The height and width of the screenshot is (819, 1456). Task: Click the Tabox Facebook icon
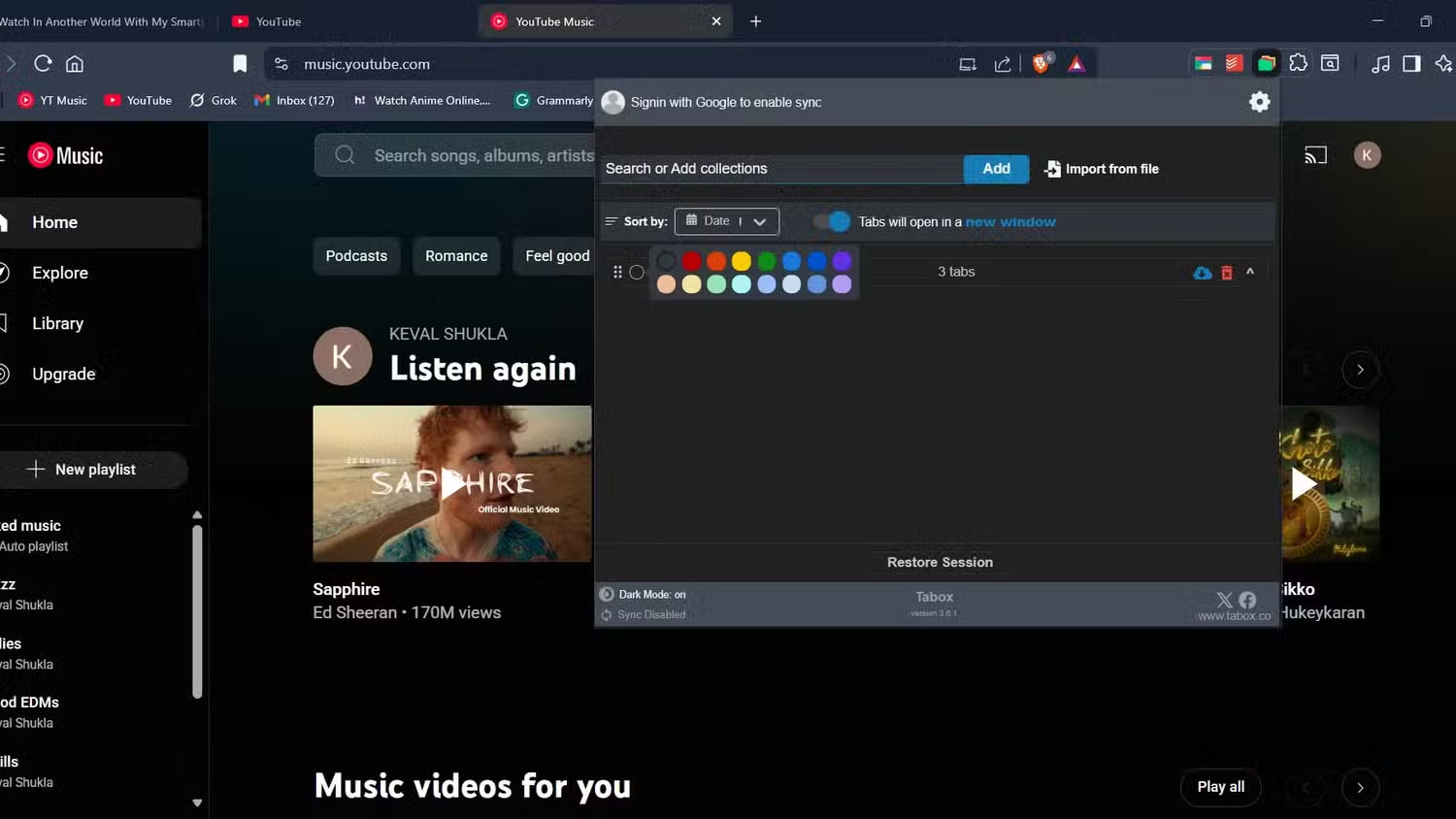(1247, 599)
